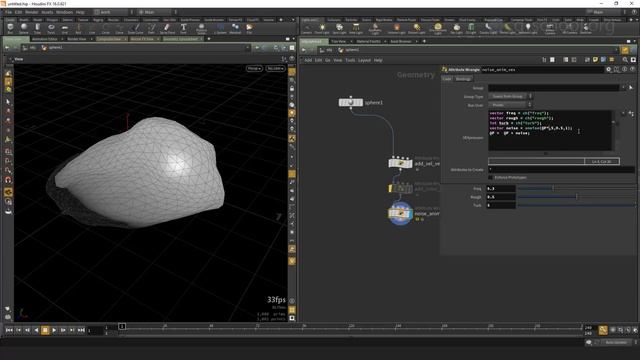Add a Spot Light from shelf

click(339, 29)
